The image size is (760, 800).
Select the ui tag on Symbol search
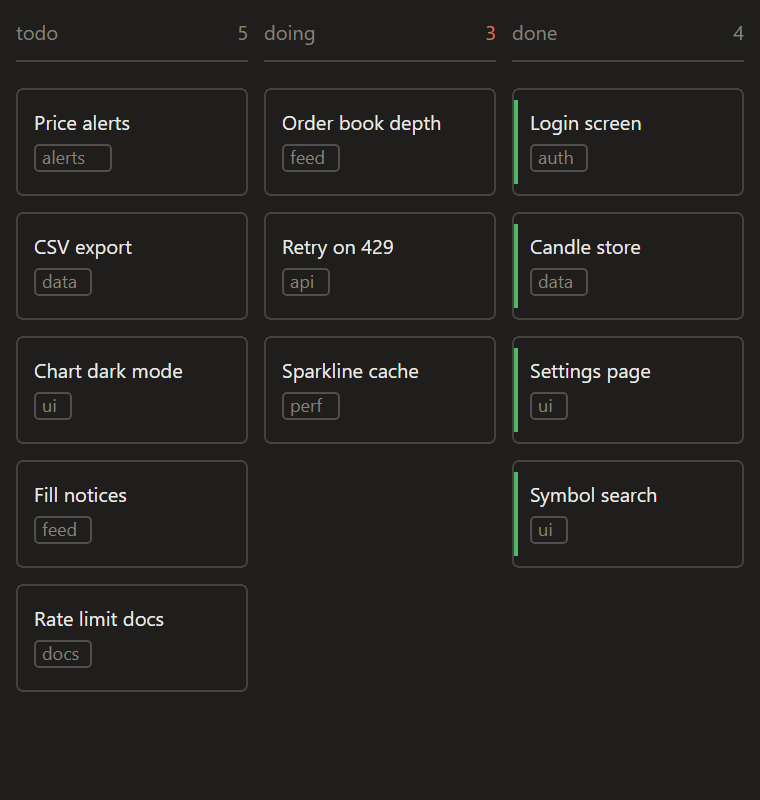tap(549, 530)
